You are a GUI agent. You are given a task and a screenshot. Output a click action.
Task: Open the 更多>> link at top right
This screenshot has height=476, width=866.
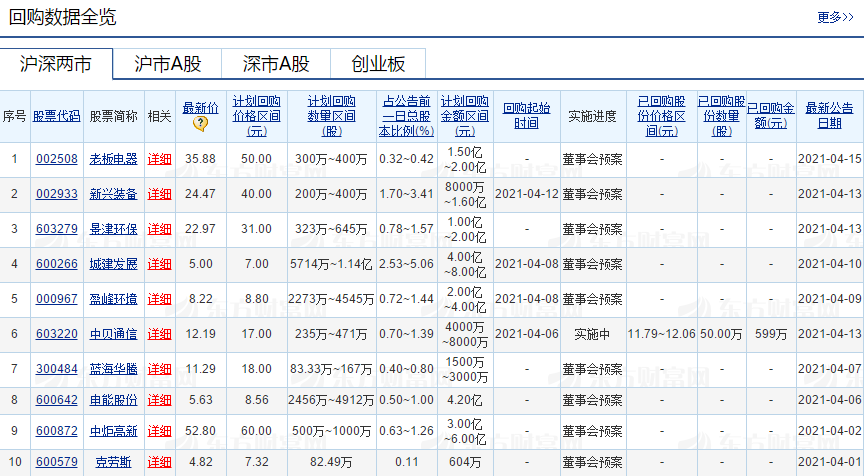pyautogui.click(x=835, y=17)
